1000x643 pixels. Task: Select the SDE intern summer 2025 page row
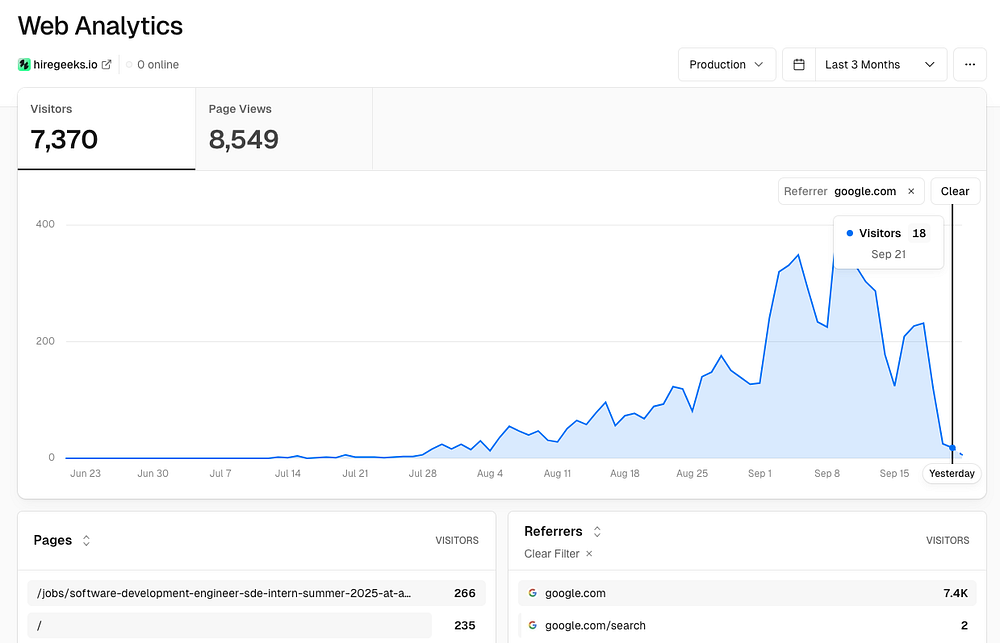(x=256, y=593)
